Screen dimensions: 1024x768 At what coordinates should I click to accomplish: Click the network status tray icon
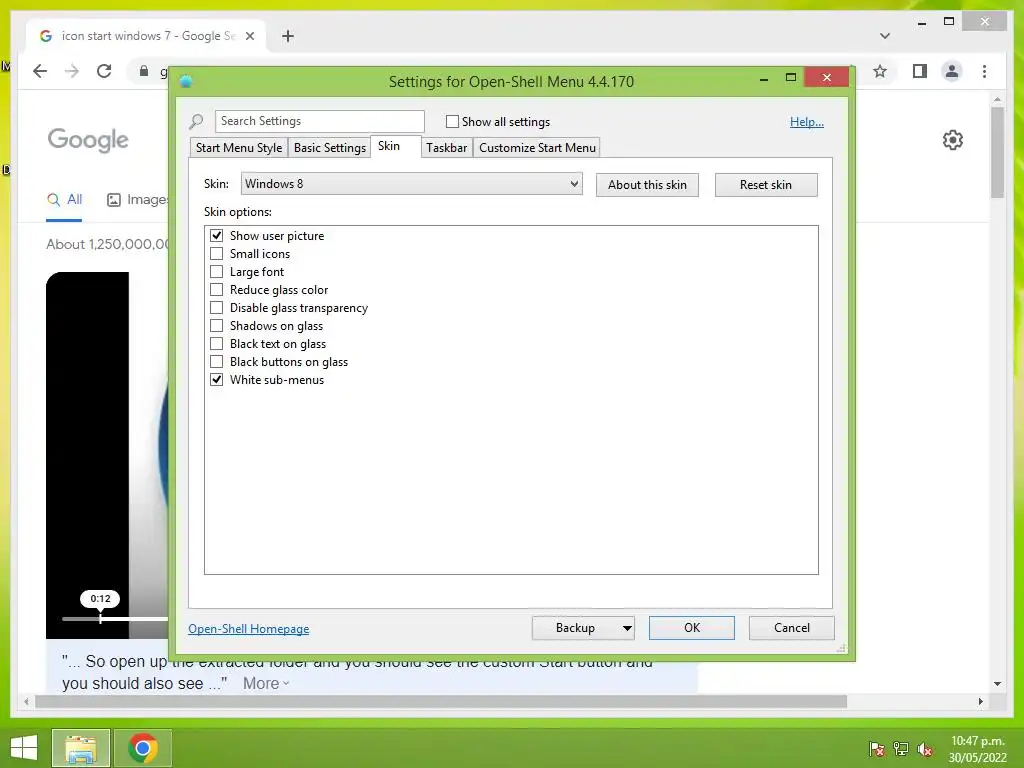coord(901,749)
